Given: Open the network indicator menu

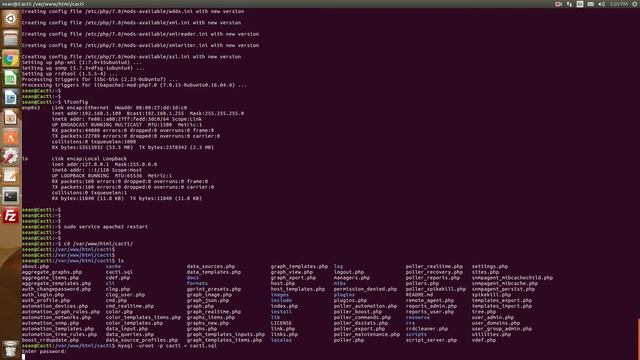Looking at the screenshot, I should coord(569,4).
